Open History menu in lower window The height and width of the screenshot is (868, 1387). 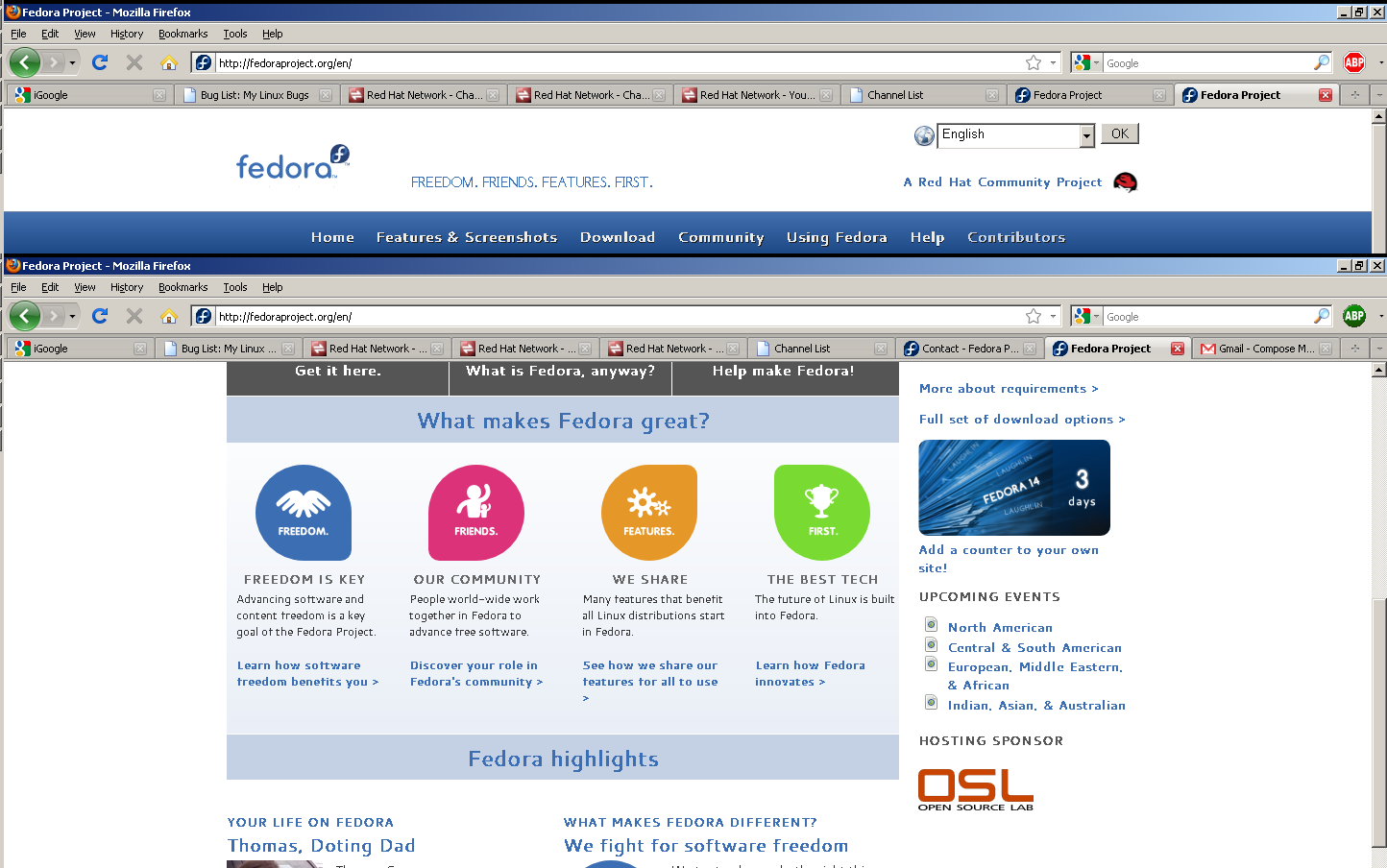click(x=126, y=287)
